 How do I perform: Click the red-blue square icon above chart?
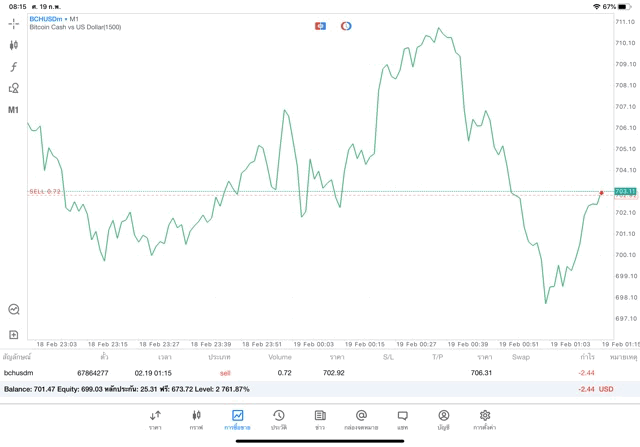pos(320,25)
